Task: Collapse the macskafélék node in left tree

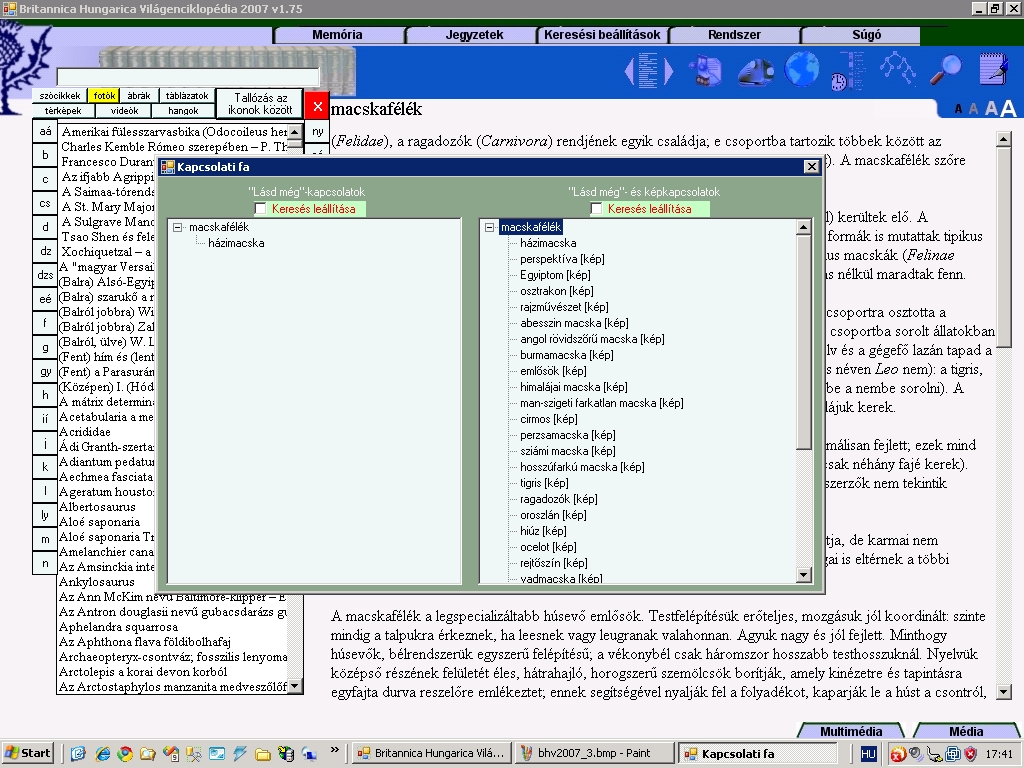Action: pyautogui.click(x=178, y=227)
